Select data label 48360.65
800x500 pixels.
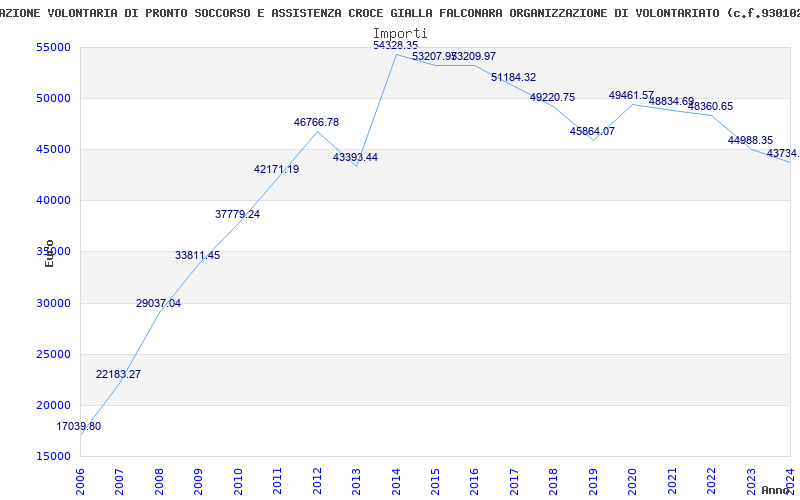(710, 107)
